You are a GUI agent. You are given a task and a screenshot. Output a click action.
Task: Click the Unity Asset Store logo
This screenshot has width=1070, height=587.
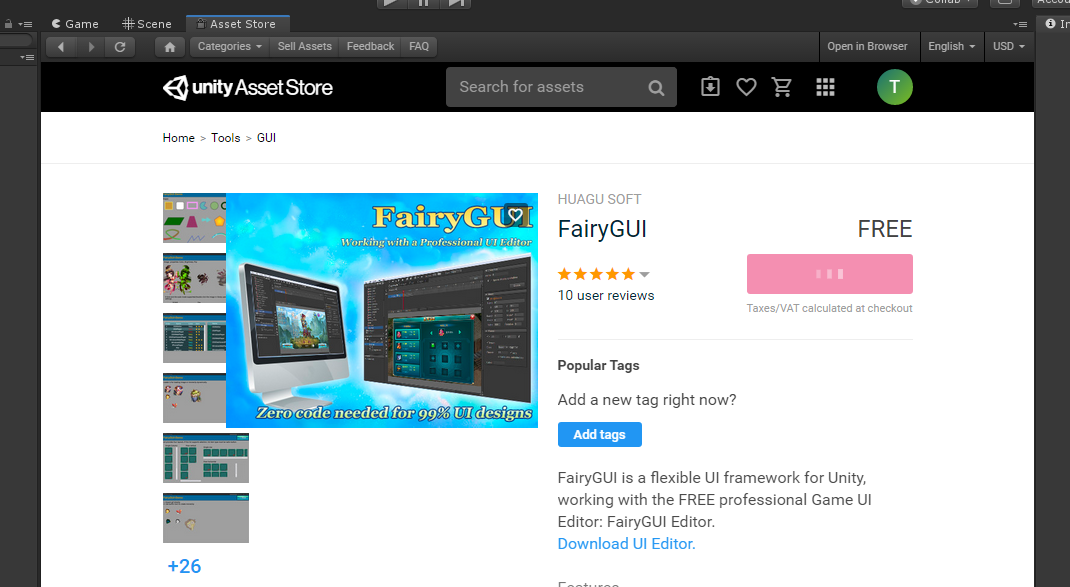tap(248, 87)
